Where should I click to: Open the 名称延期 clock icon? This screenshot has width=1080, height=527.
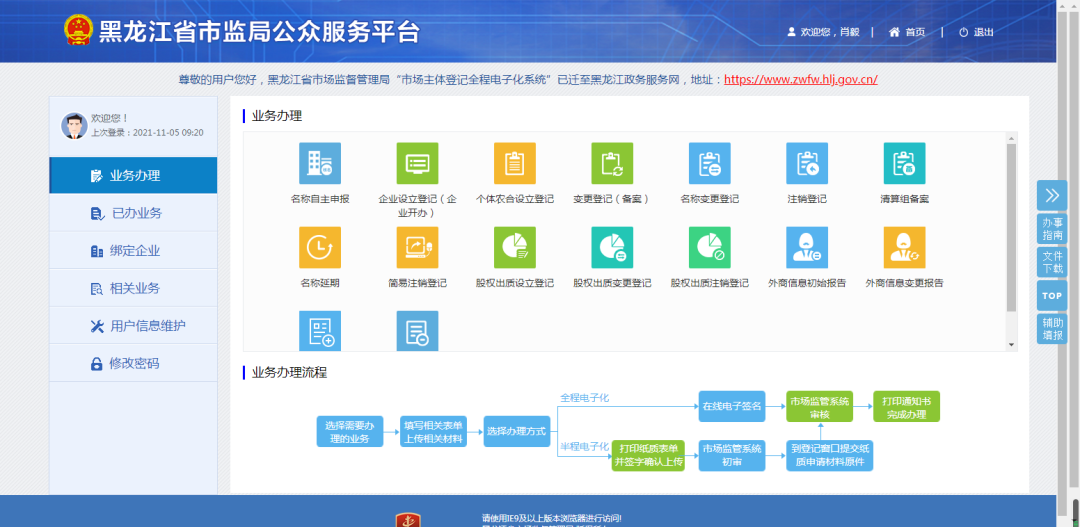click(320, 247)
